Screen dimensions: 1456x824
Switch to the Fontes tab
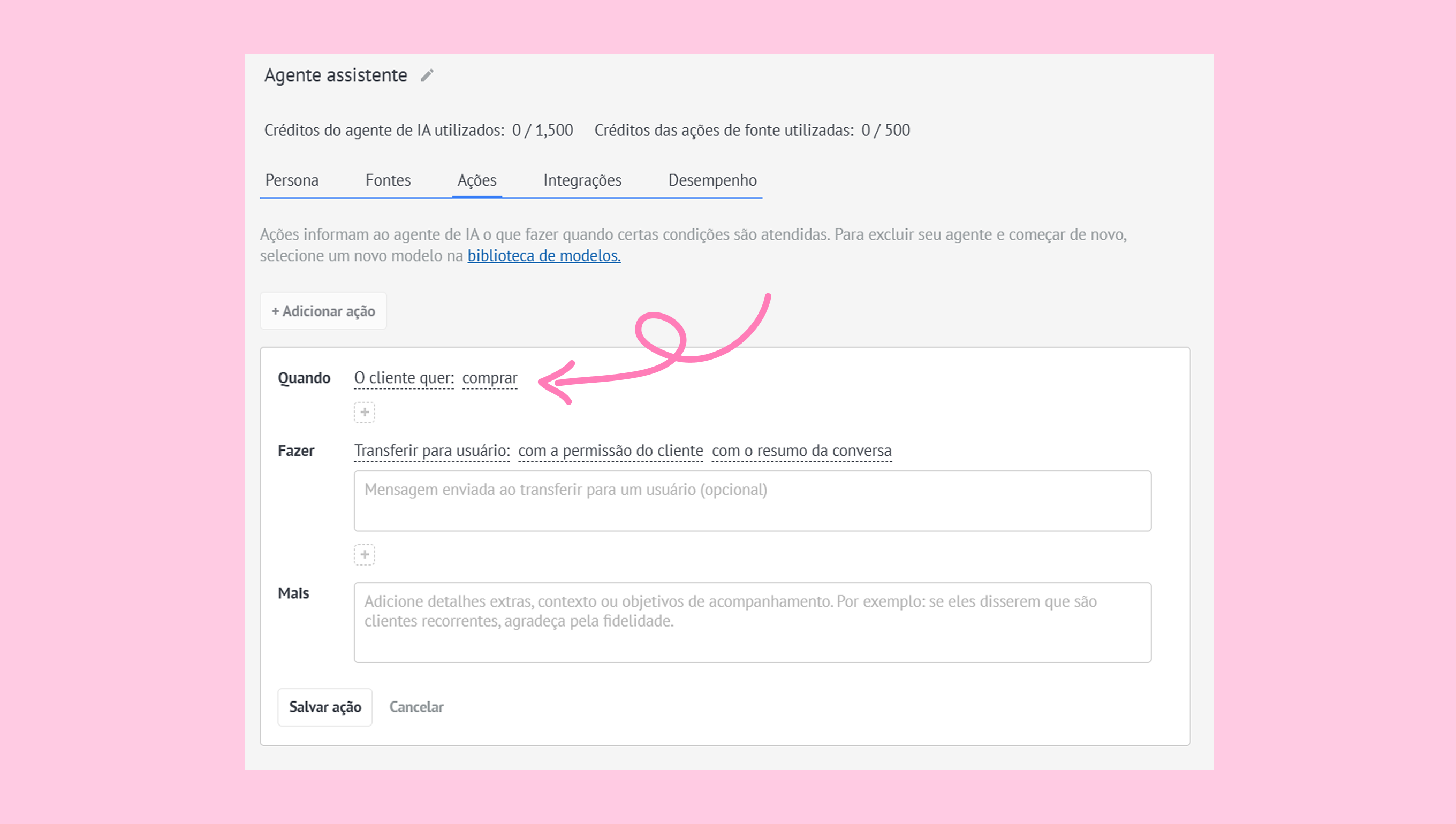click(x=388, y=180)
